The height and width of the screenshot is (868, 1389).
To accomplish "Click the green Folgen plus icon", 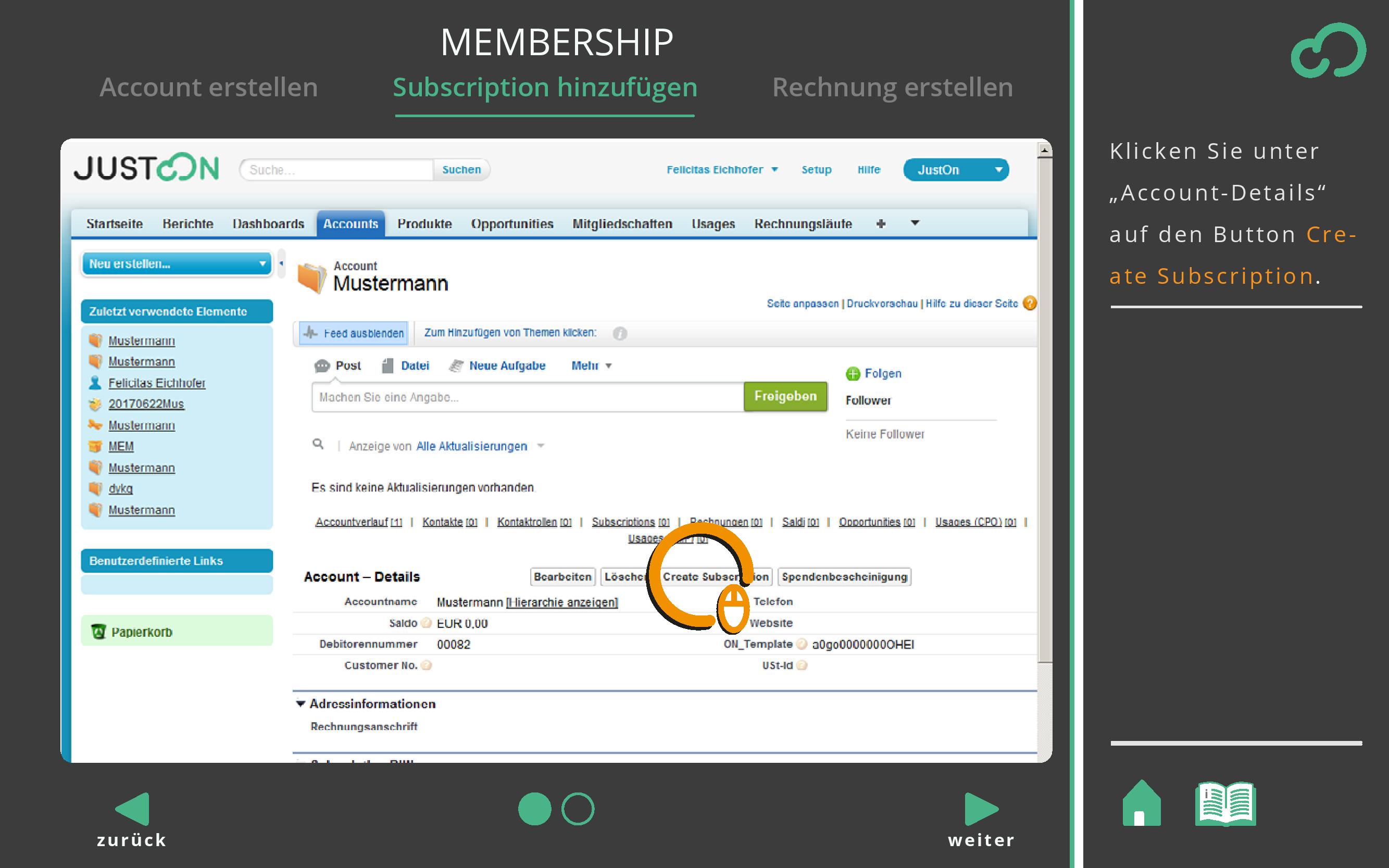I will tap(853, 374).
